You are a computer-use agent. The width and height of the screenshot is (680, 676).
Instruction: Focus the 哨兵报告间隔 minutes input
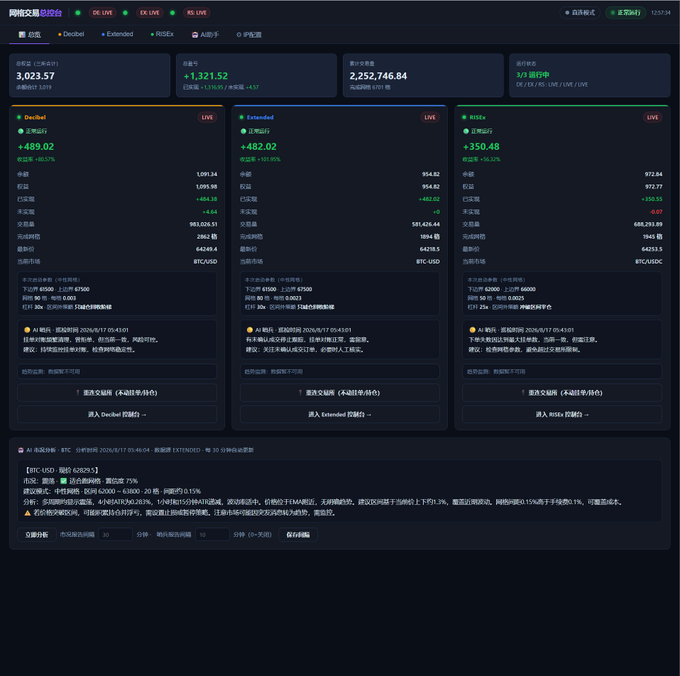(212, 535)
